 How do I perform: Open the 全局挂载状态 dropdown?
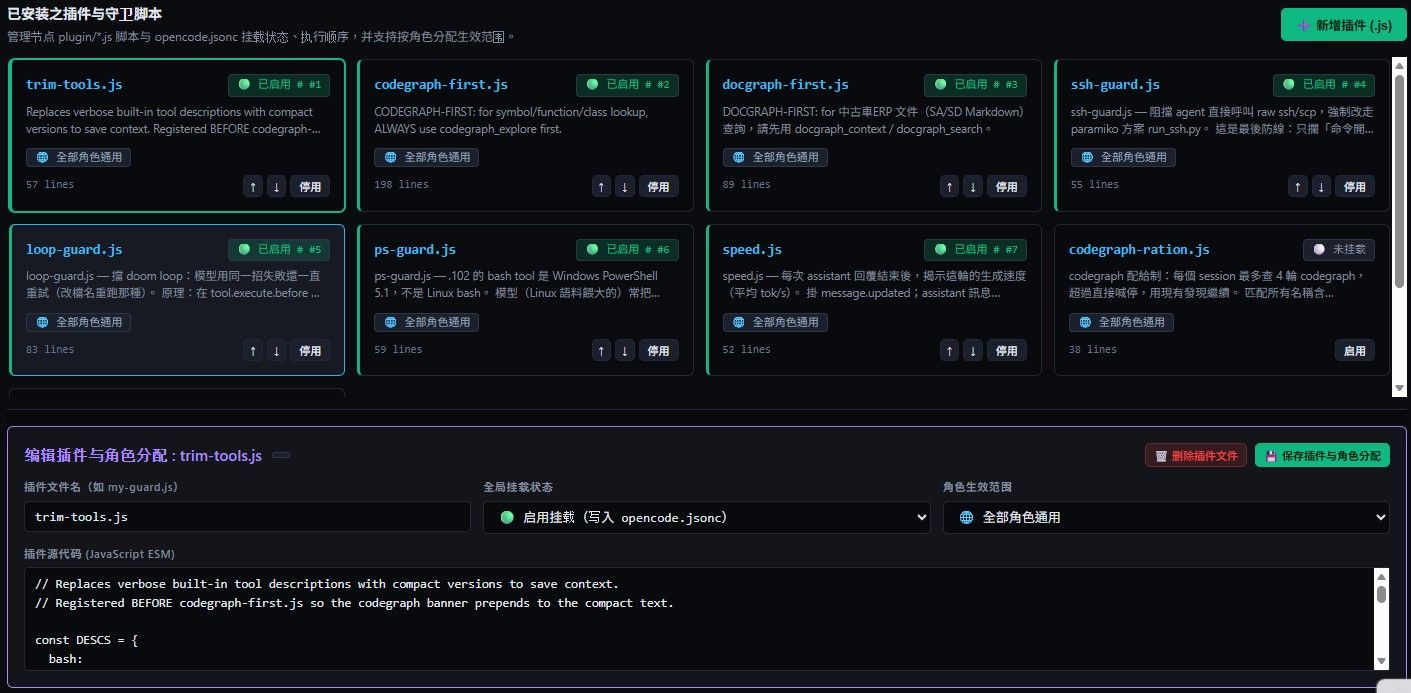tap(707, 517)
